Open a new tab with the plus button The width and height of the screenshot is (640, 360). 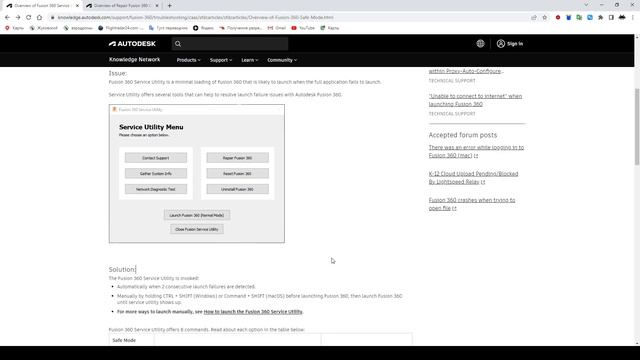click(x=169, y=6)
